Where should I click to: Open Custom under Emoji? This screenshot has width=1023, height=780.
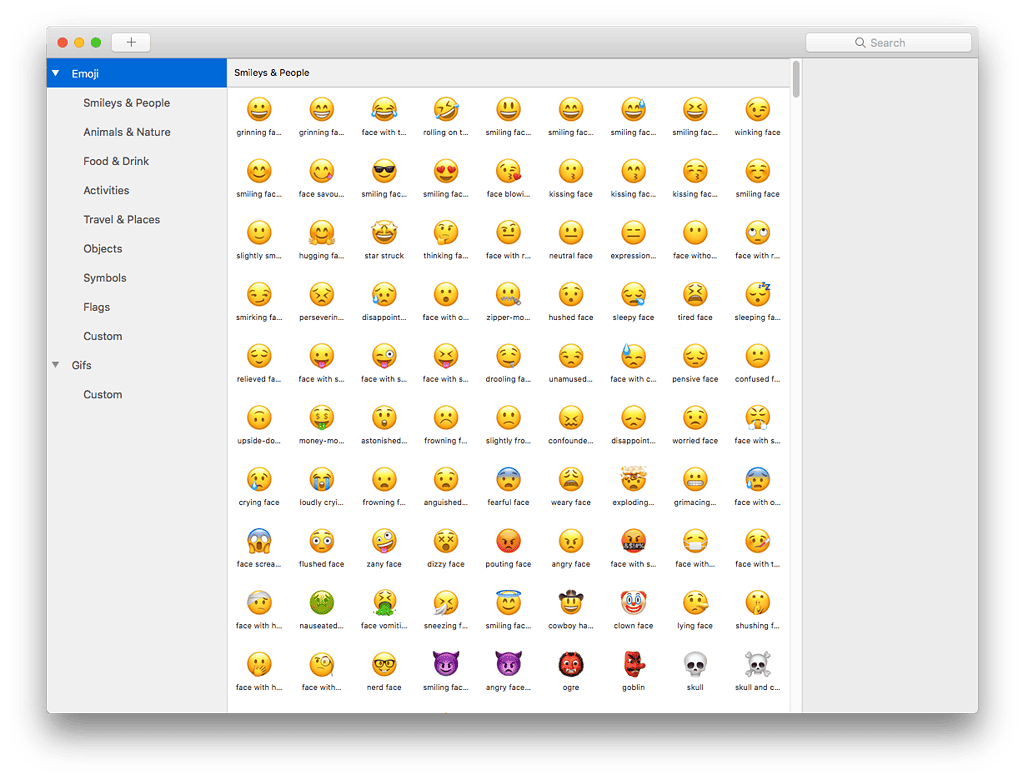point(102,336)
